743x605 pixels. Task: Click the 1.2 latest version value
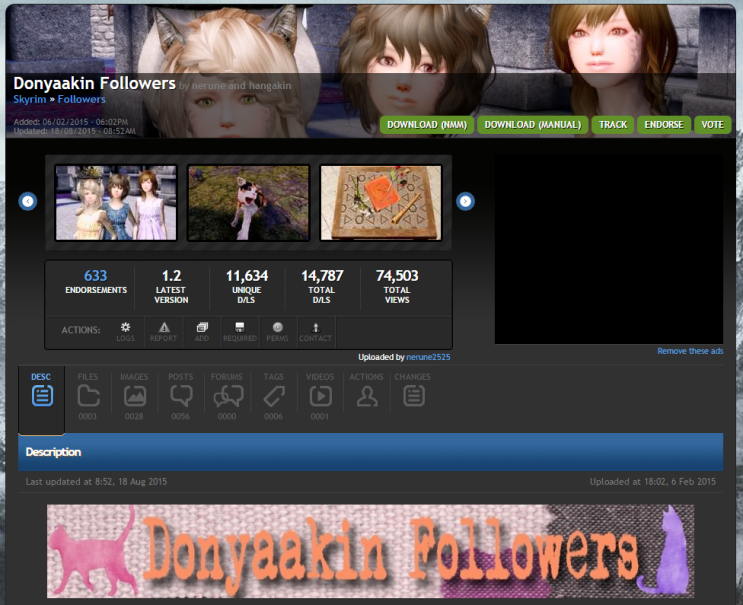coord(171,276)
